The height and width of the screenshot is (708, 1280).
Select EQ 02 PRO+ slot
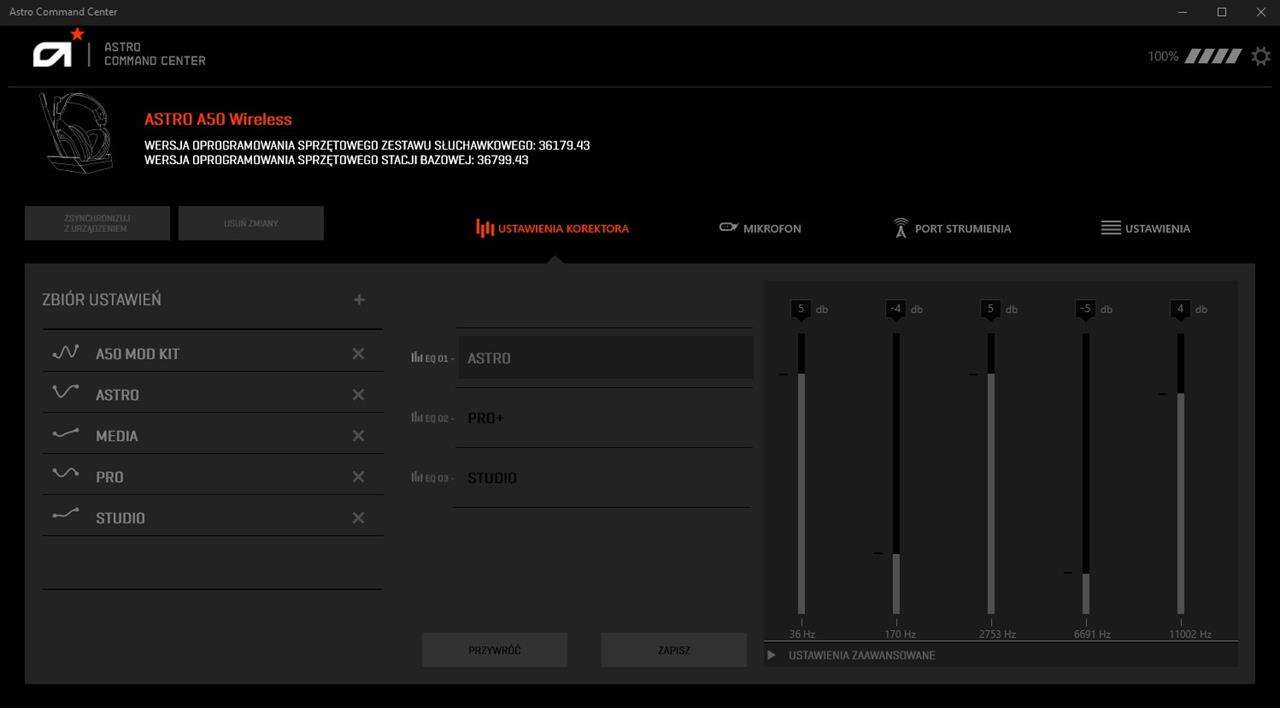[603, 418]
